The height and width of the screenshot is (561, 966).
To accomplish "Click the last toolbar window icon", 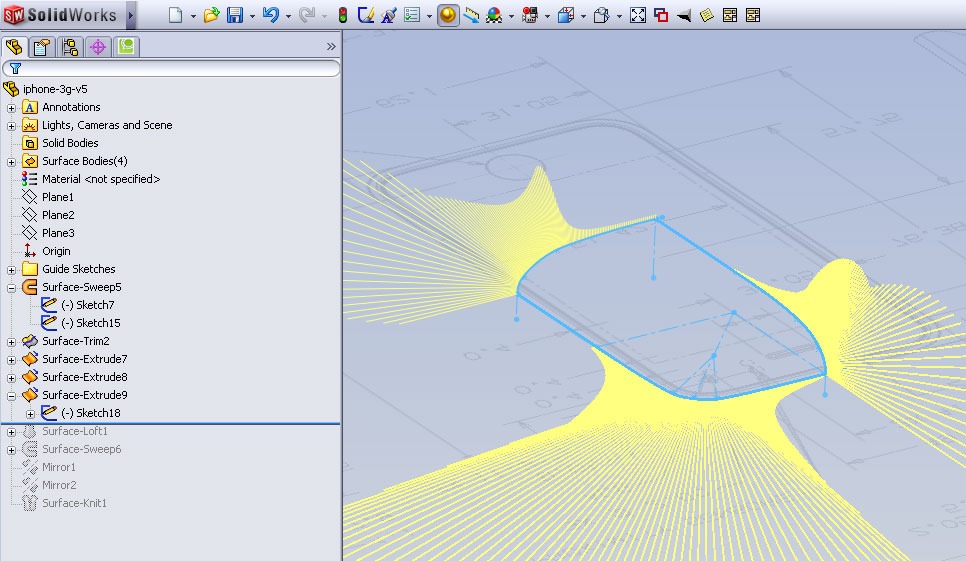I will (753, 15).
